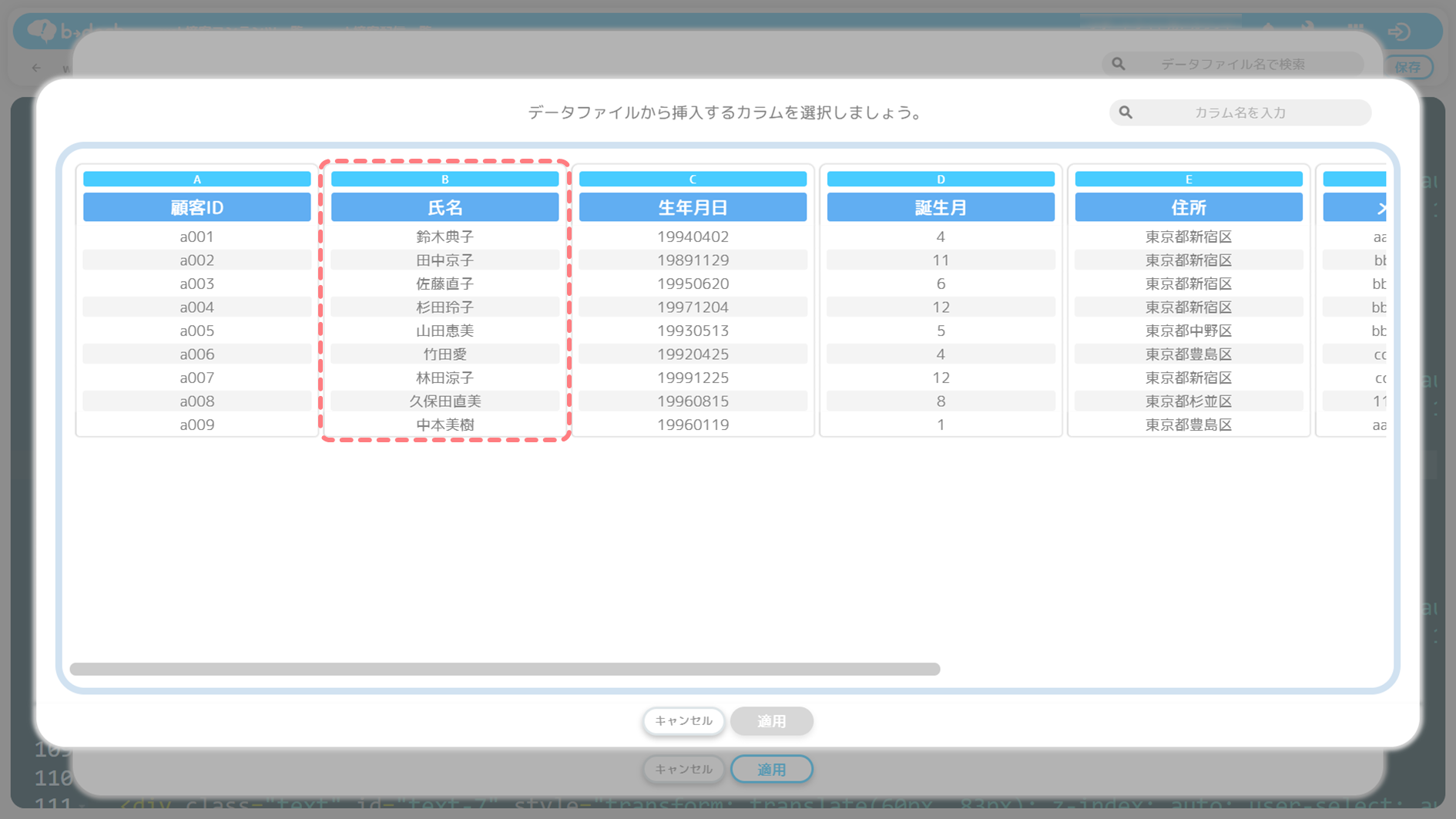Screen dimensions: 1456x819
Task: Click the dialog instruction heading text
Action: (x=726, y=112)
